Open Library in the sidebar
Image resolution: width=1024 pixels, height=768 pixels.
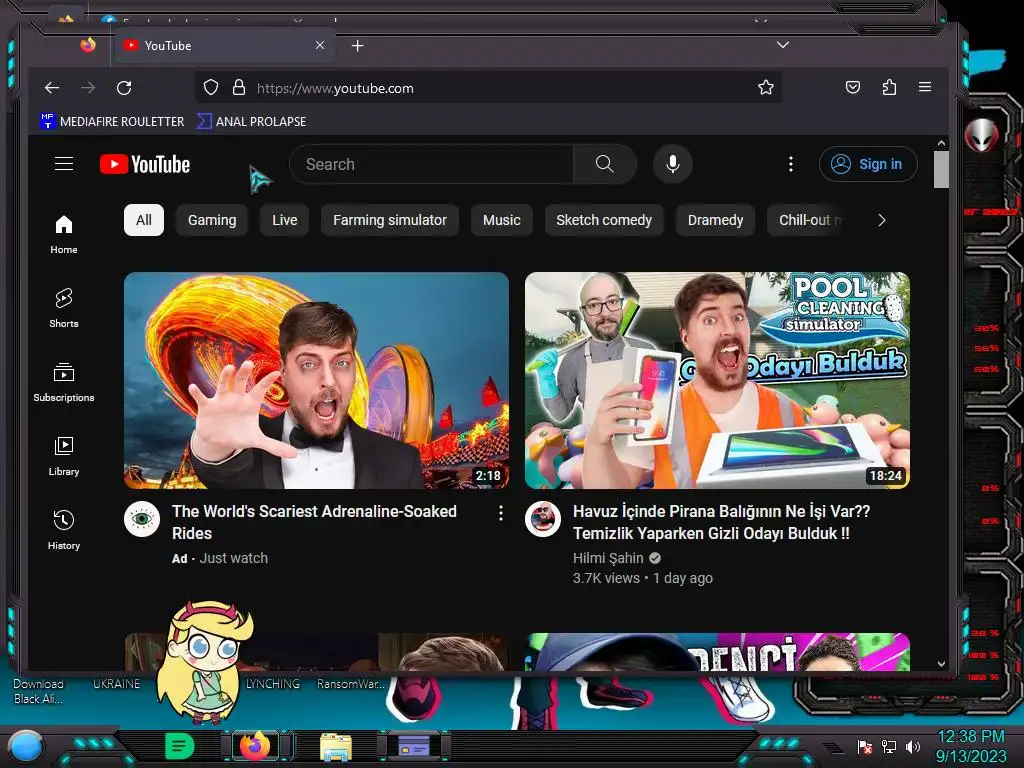63,456
